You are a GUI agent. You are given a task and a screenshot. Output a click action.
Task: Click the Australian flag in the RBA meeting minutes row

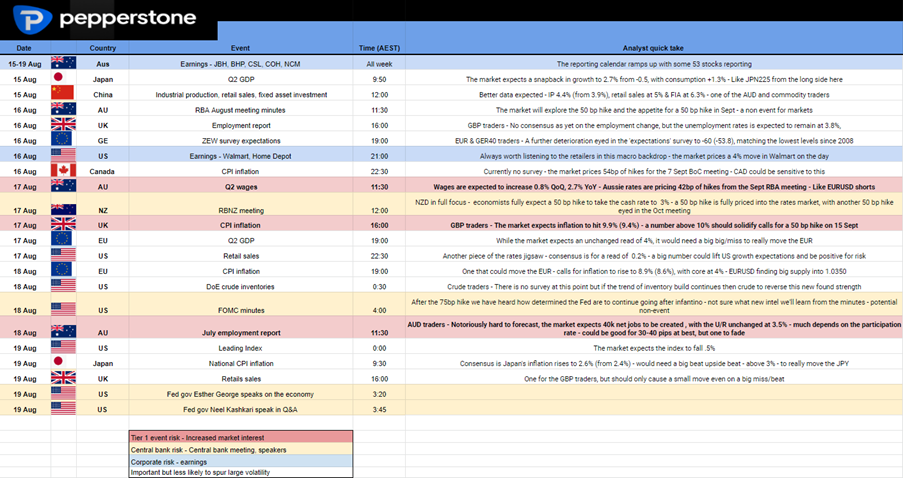(x=63, y=108)
